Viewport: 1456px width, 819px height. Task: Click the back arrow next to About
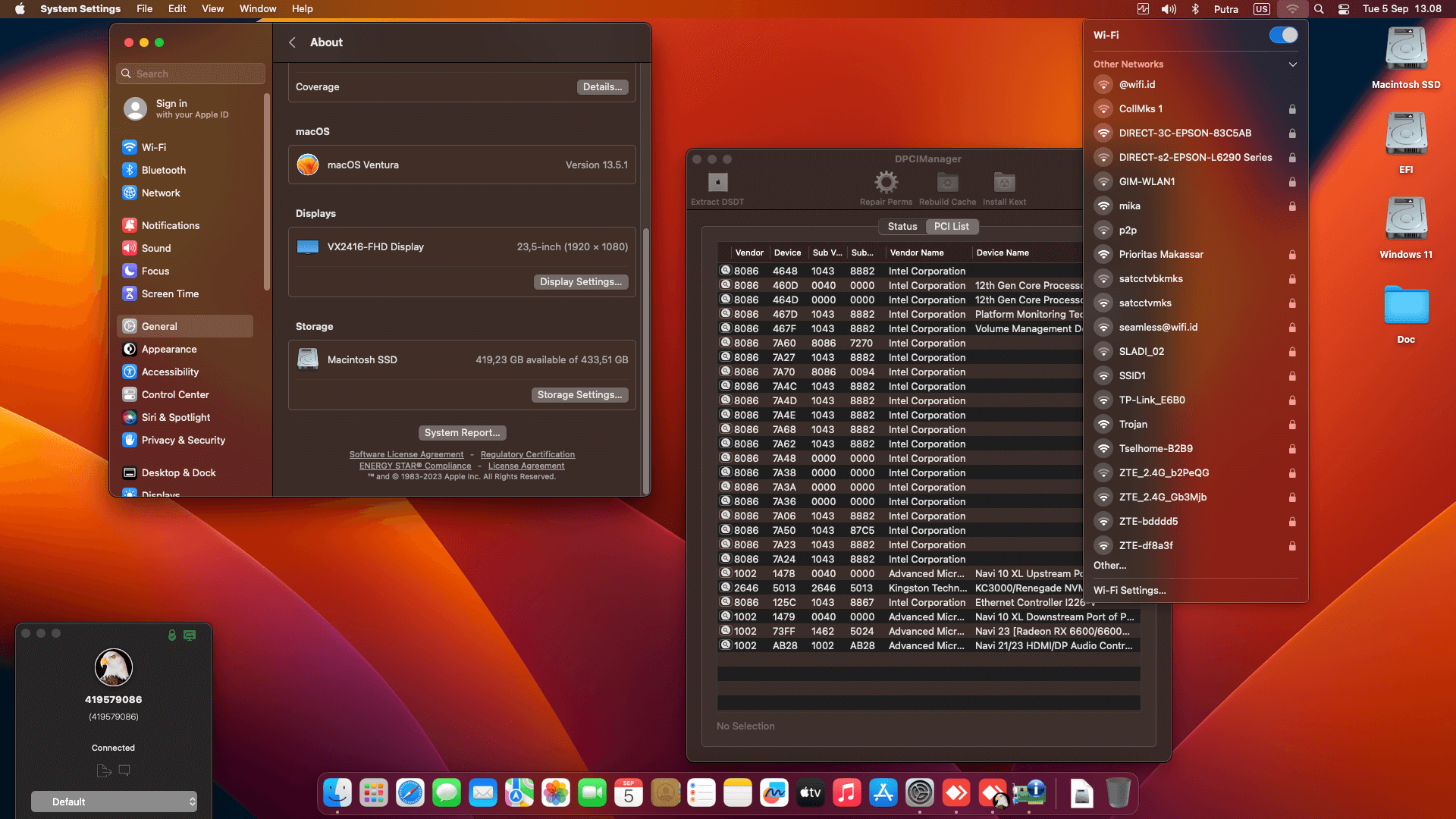(292, 42)
